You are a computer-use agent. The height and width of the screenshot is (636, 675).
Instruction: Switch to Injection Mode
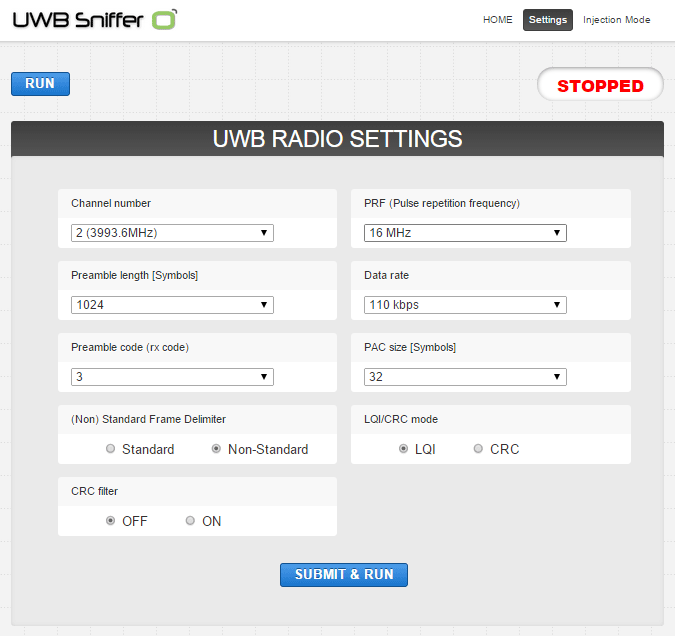[616, 20]
